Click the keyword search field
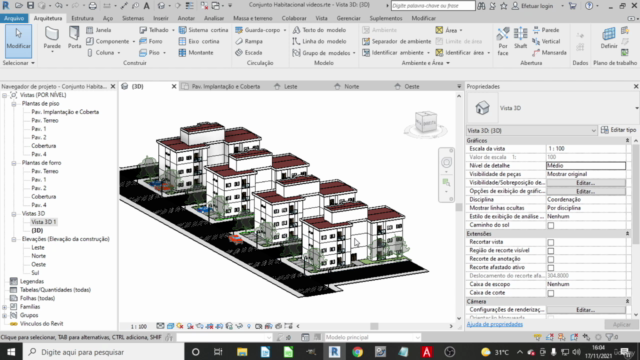This screenshot has height=360, width=640. (433, 6)
